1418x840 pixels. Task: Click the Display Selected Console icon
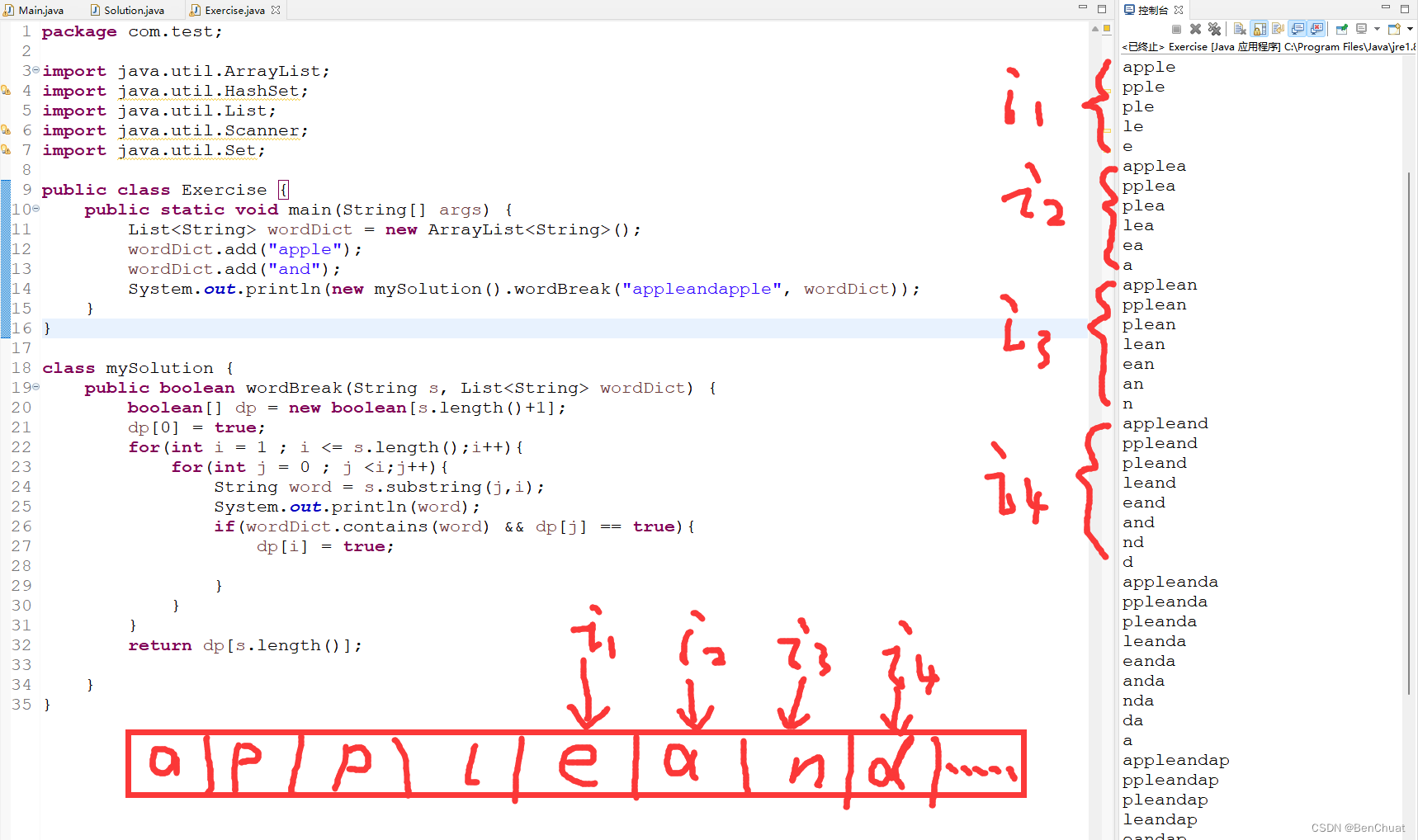coord(1362,28)
